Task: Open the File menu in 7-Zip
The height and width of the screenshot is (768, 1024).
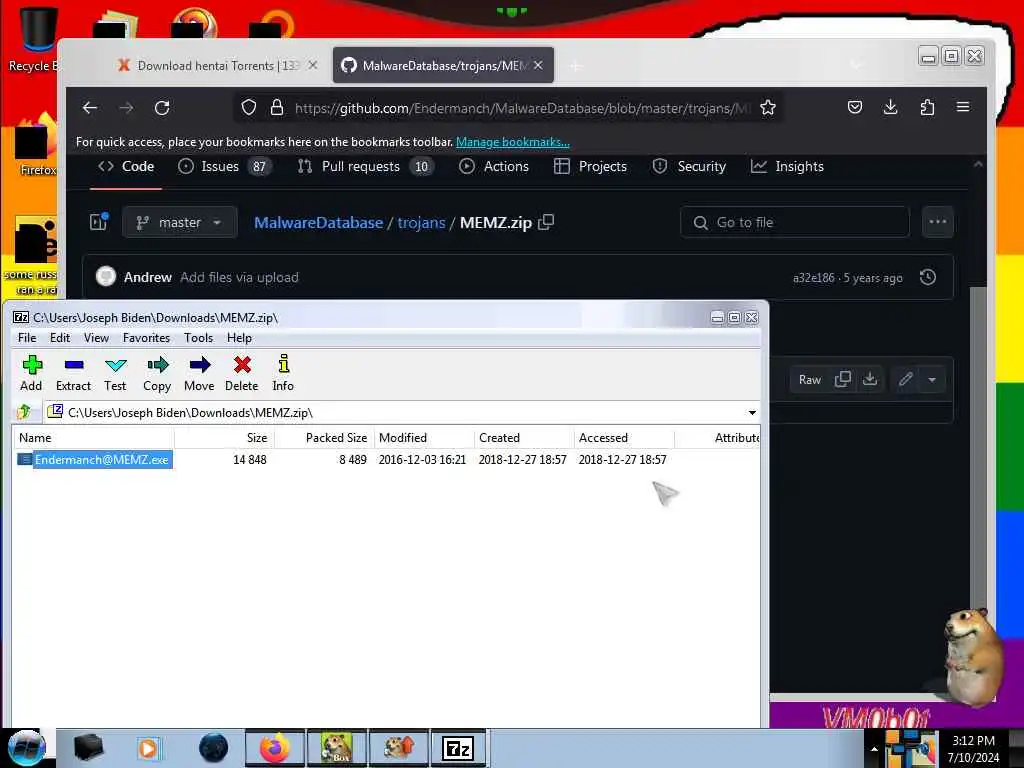Action: (27, 338)
